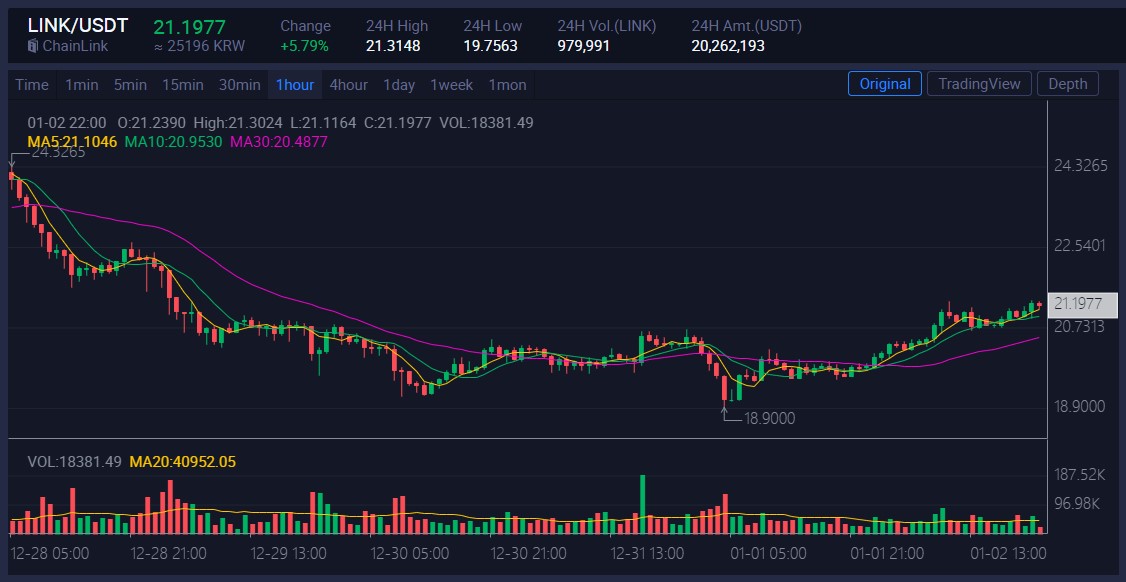The image size is (1126, 582).
Task: Click the current price tag 21.1977 on axis
Action: (1082, 304)
